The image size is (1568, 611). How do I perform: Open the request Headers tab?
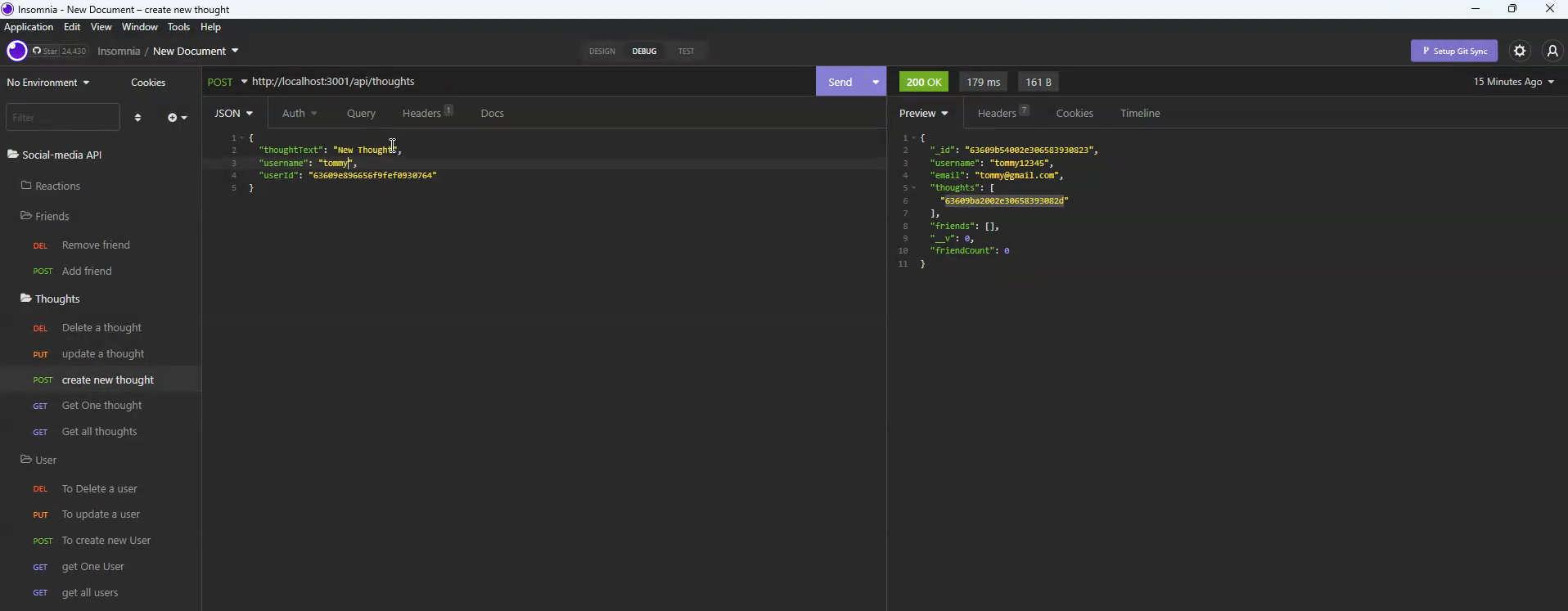tap(427, 113)
